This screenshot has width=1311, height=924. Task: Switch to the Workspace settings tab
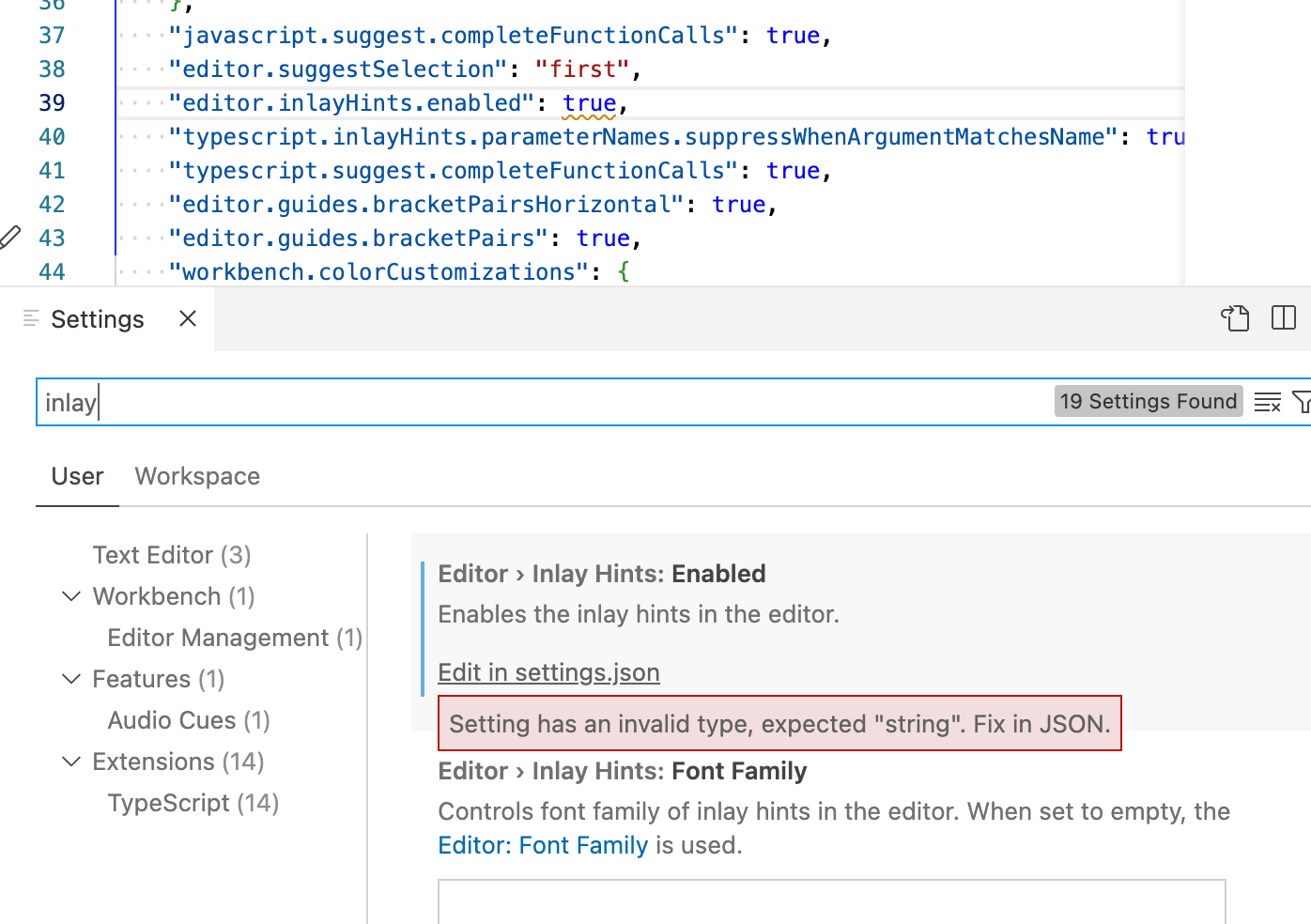(x=196, y=476)
